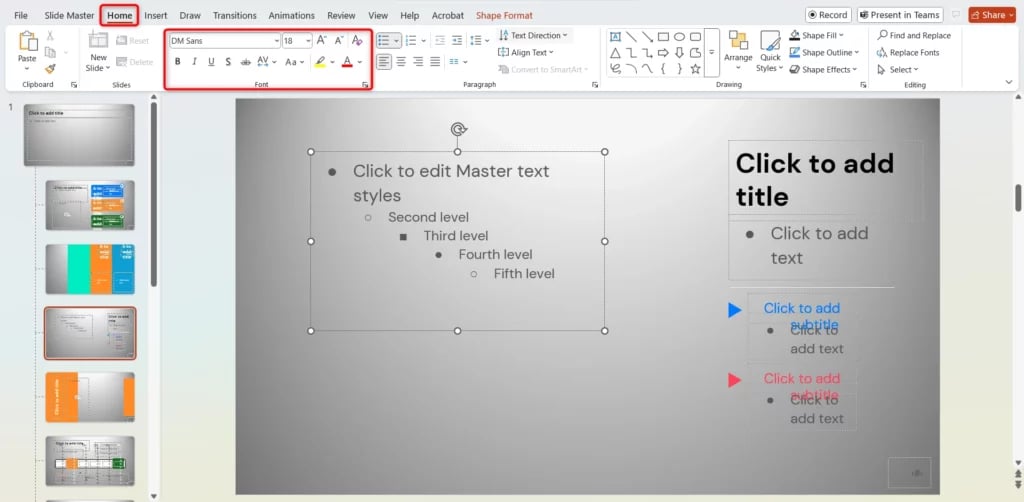
Task: Toggle Italic formatting
Action: pyautogui.click(x=194, y=62)
